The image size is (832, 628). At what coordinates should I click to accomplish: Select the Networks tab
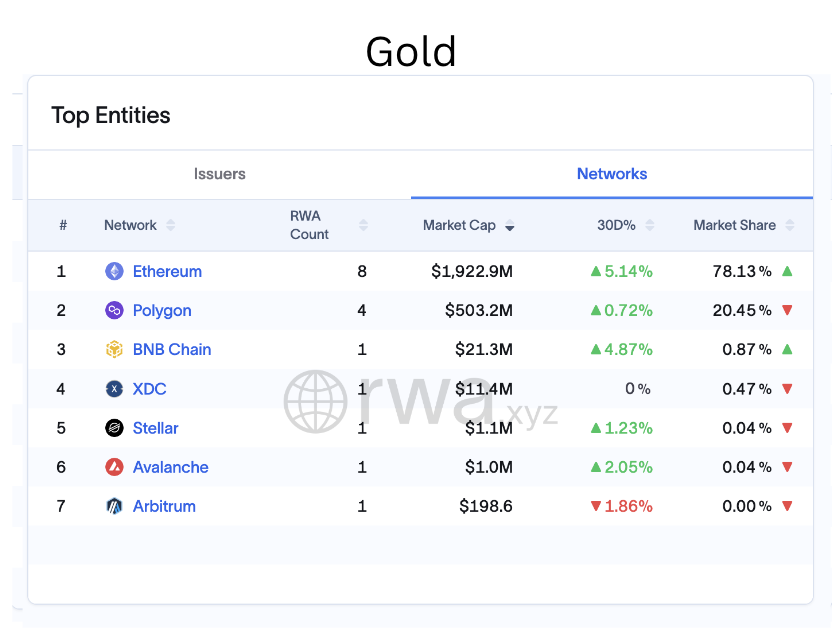tap(611, 174)
